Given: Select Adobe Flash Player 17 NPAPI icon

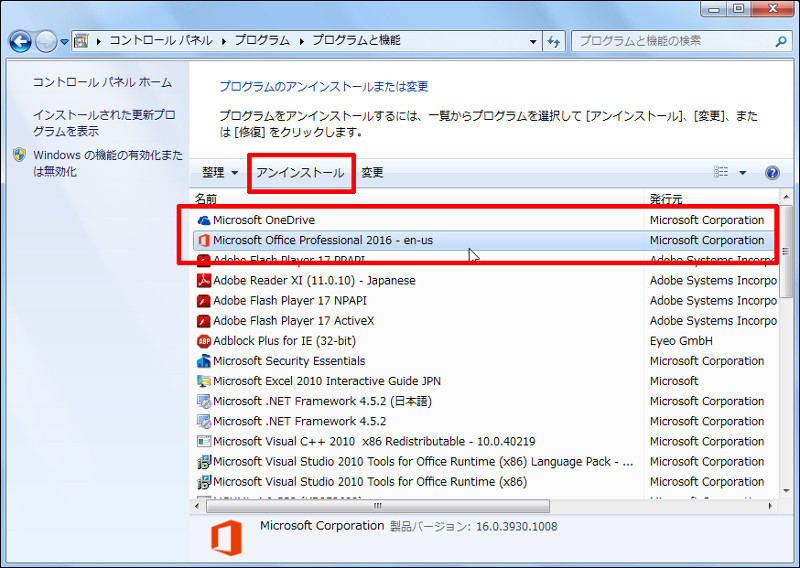Looking at the screenshot, I should tap(204, 301).
